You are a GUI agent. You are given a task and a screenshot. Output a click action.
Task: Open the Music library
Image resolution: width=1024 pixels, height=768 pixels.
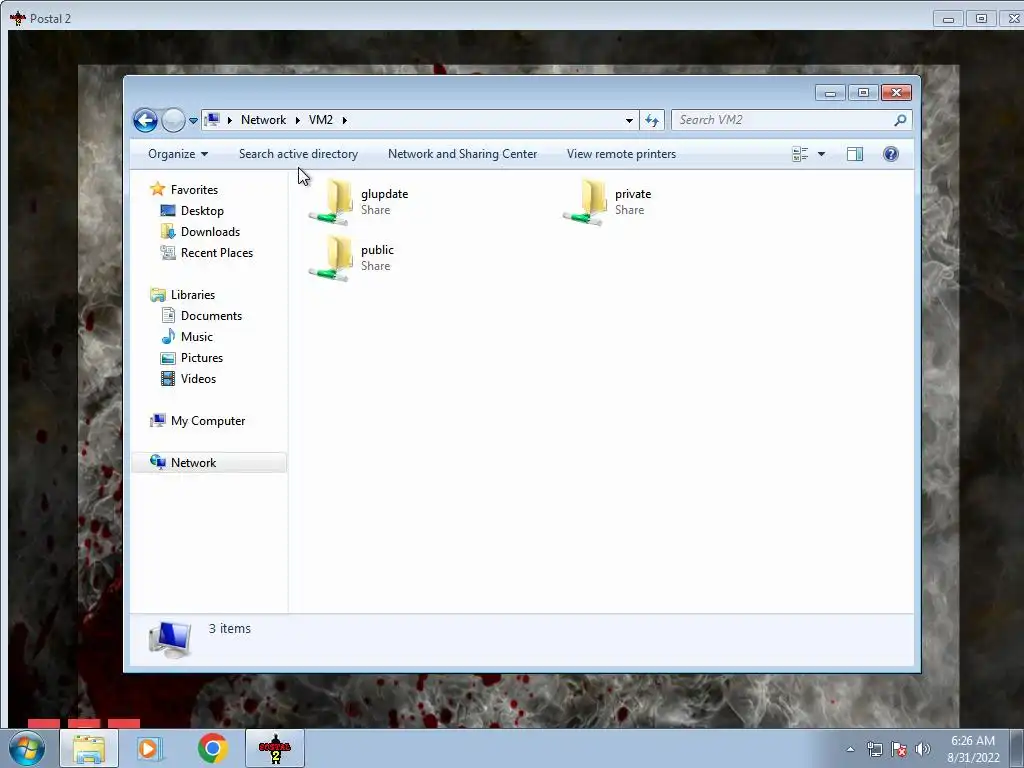click(x=197, y=337)
